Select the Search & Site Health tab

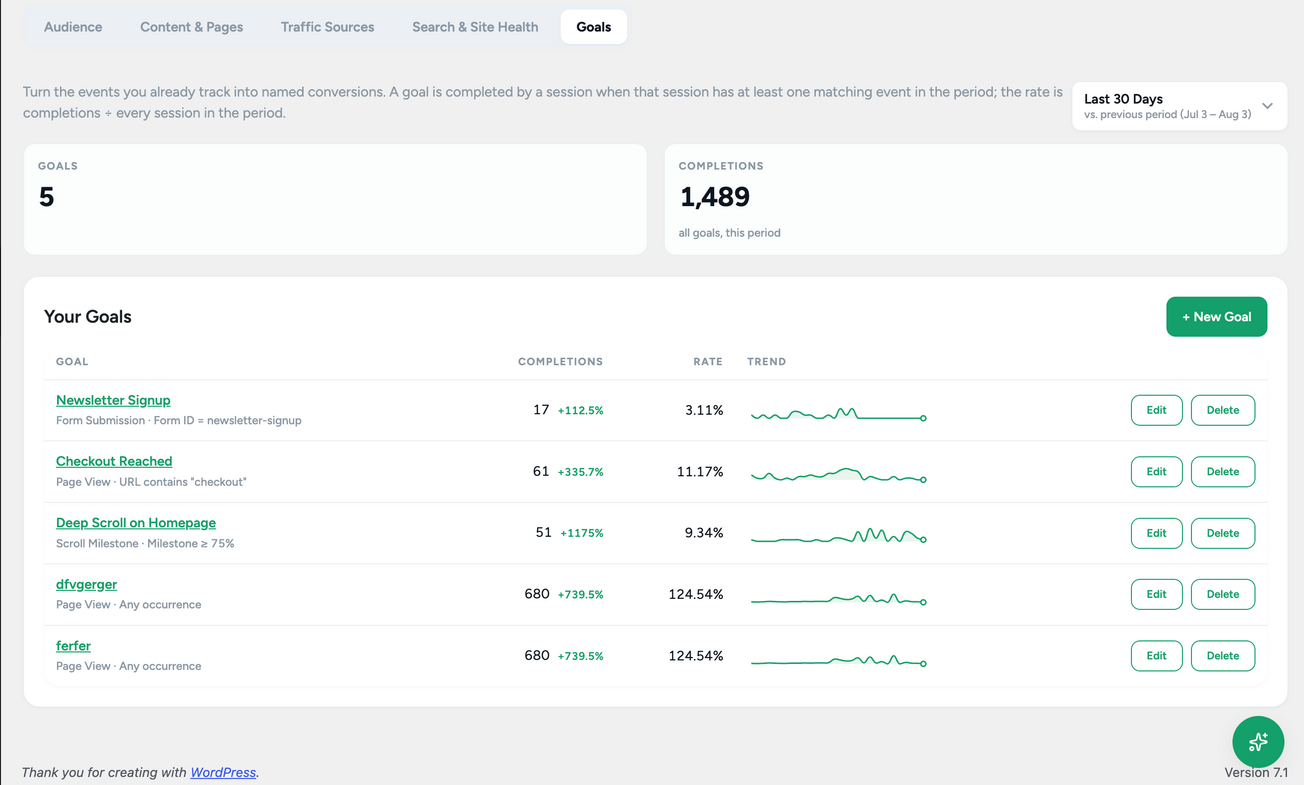(475, 27)
